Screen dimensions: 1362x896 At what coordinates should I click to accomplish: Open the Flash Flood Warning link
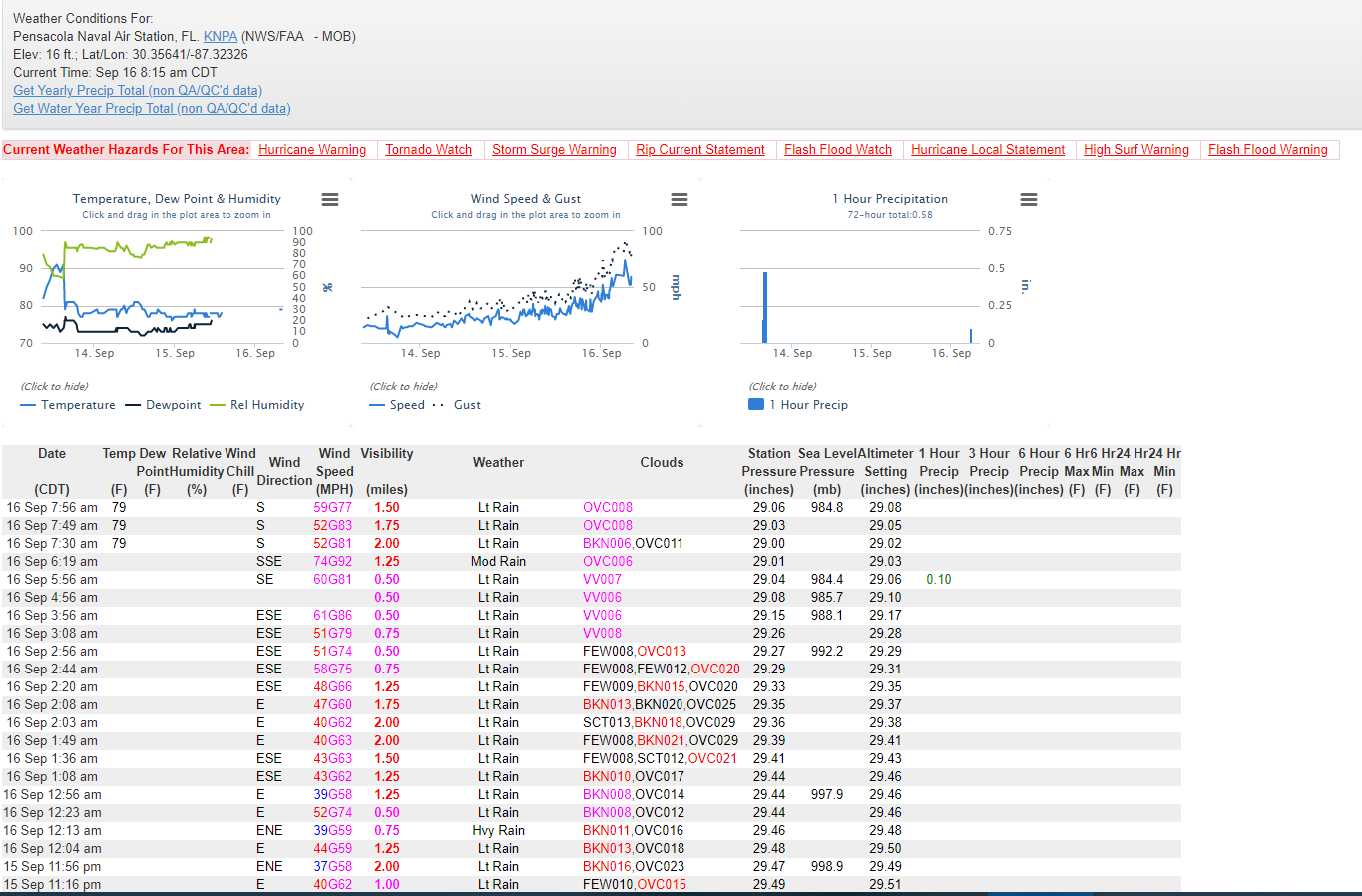click(1268, 149)
